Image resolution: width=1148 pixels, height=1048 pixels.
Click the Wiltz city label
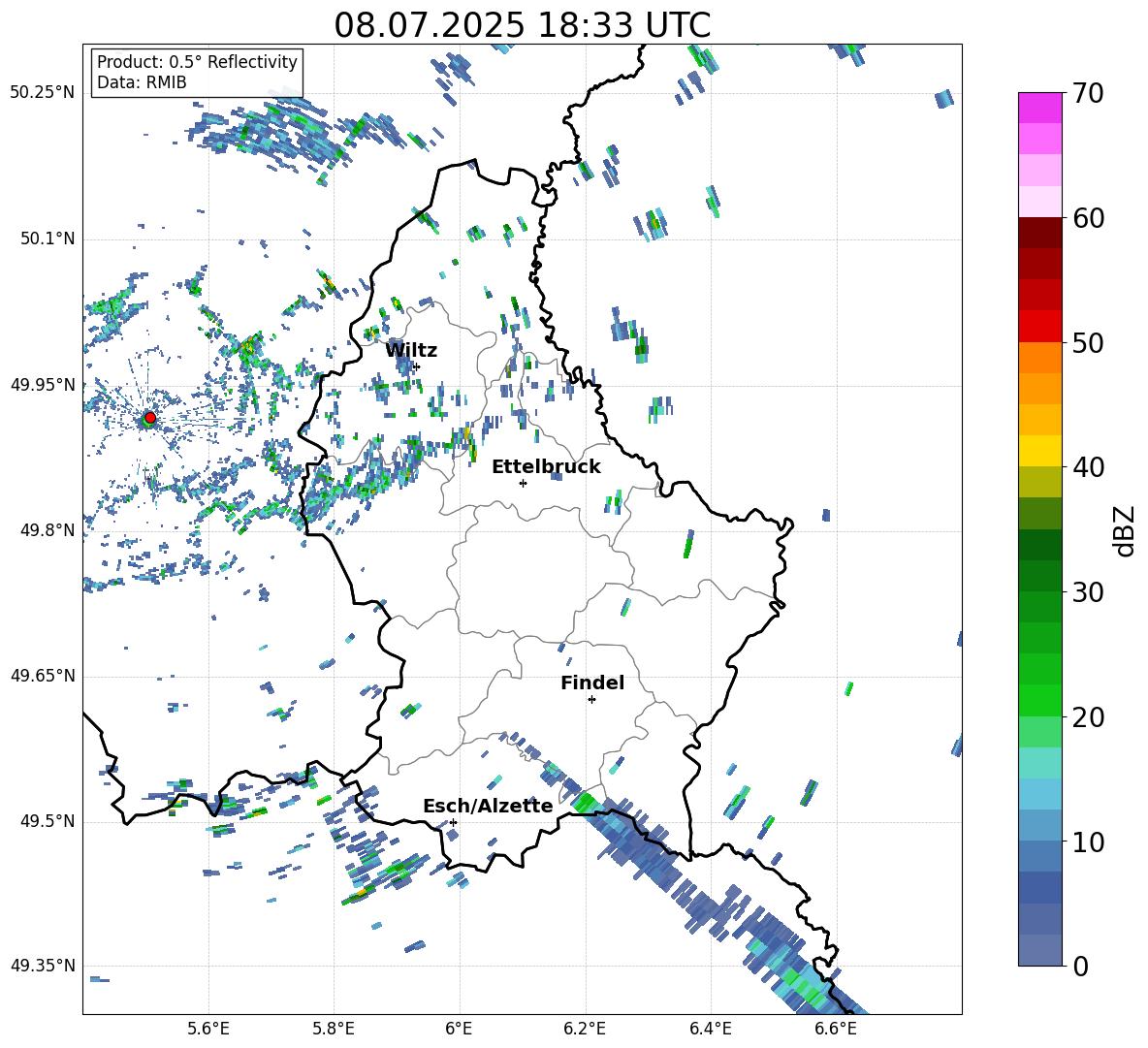pos(411,351)
